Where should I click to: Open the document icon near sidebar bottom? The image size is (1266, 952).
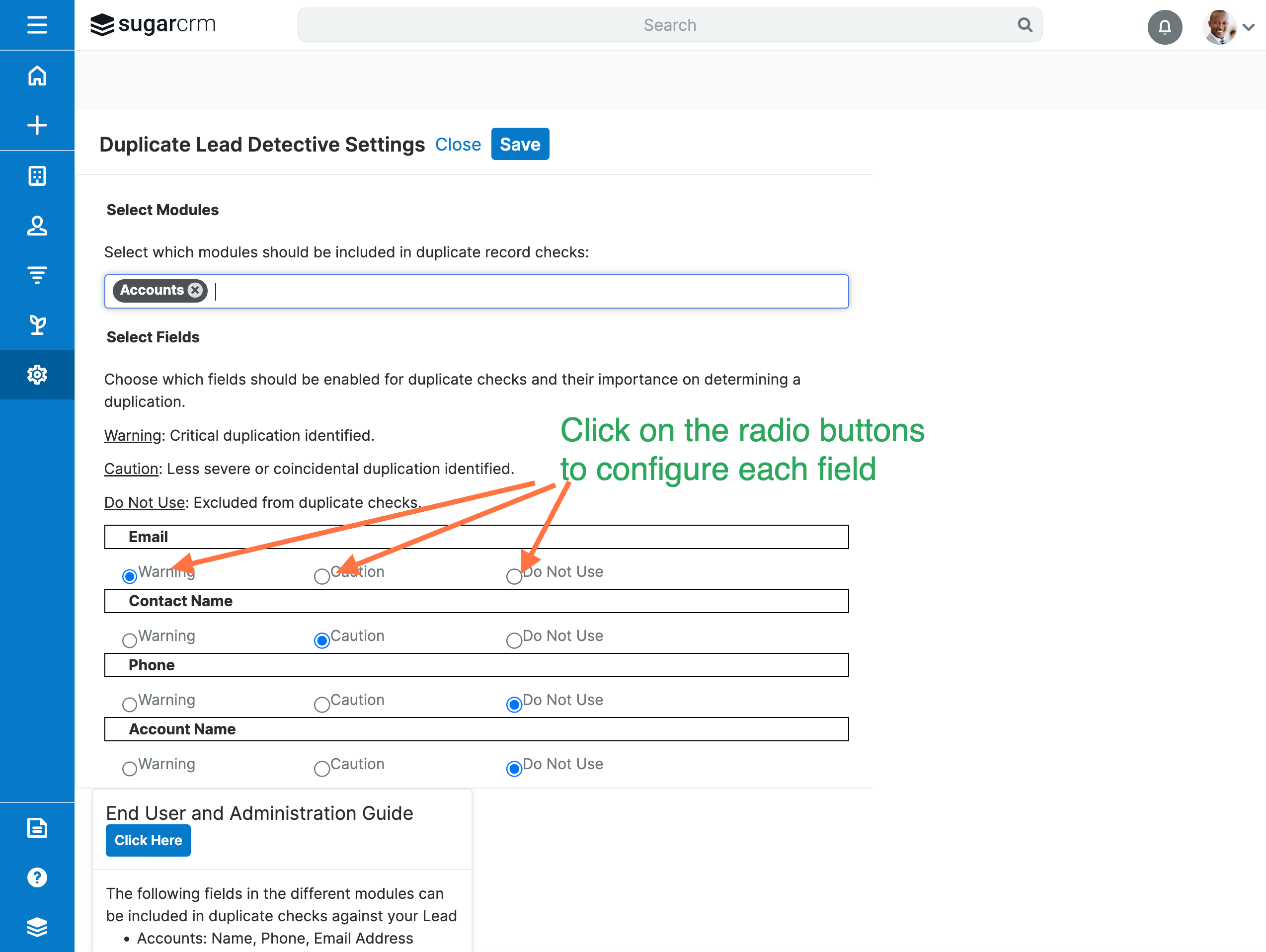37,828
